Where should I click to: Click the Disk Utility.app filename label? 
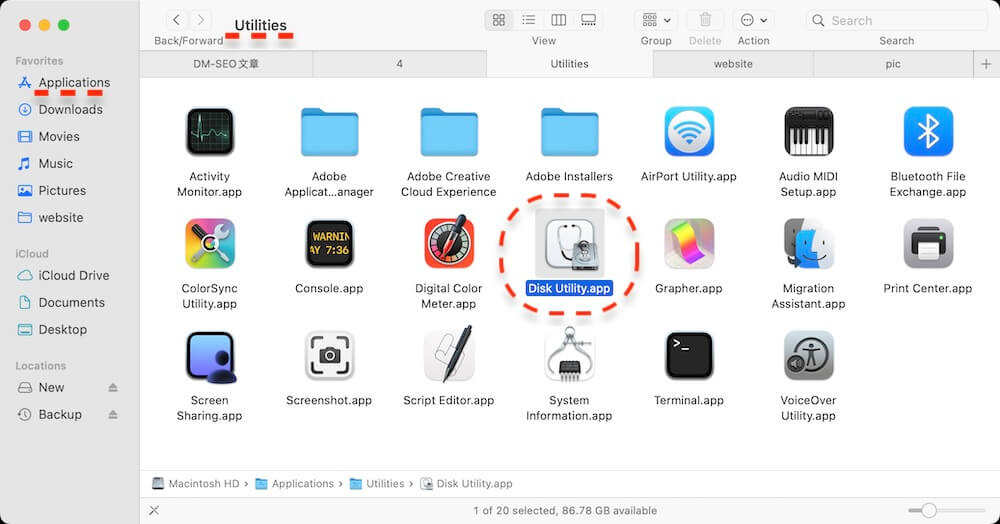(570, 288)
